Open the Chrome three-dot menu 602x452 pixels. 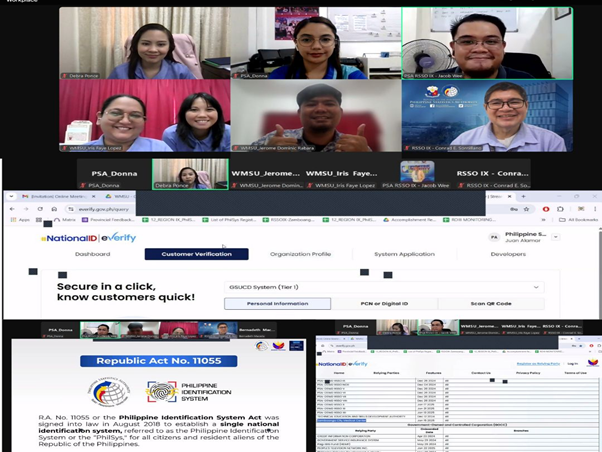coord(595,209)
